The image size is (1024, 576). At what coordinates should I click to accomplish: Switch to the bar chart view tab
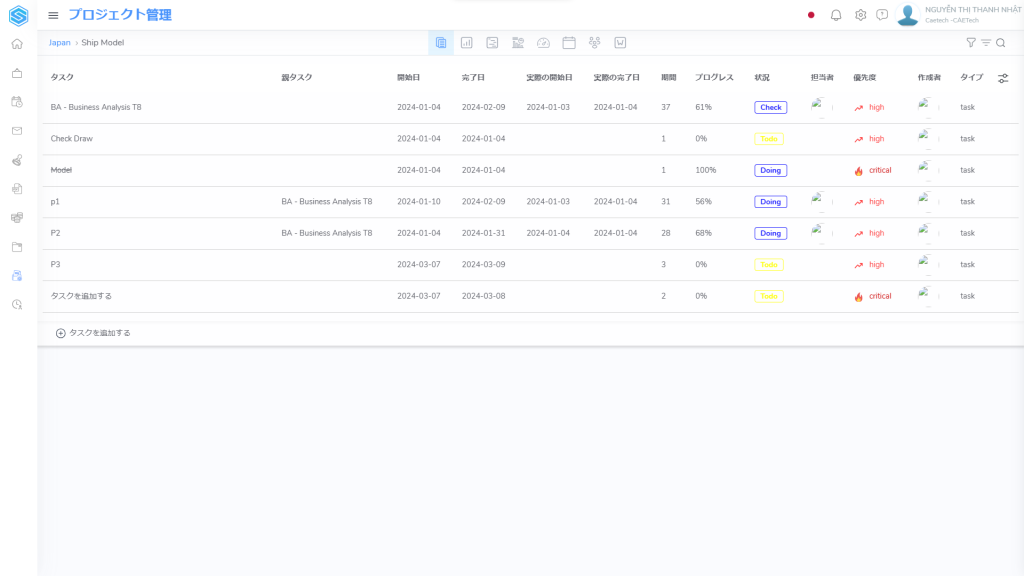(x=466, y=43)
